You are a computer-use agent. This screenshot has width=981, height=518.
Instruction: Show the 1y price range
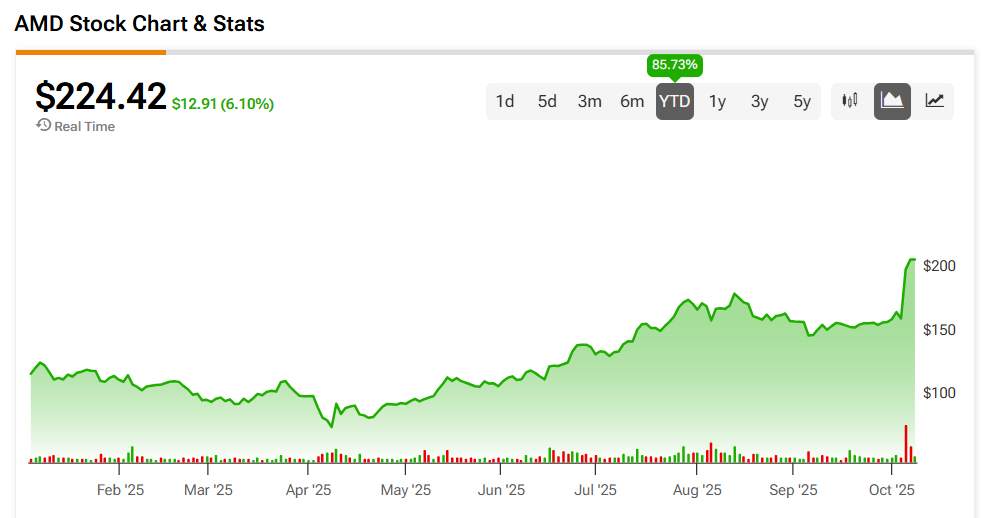717,101
